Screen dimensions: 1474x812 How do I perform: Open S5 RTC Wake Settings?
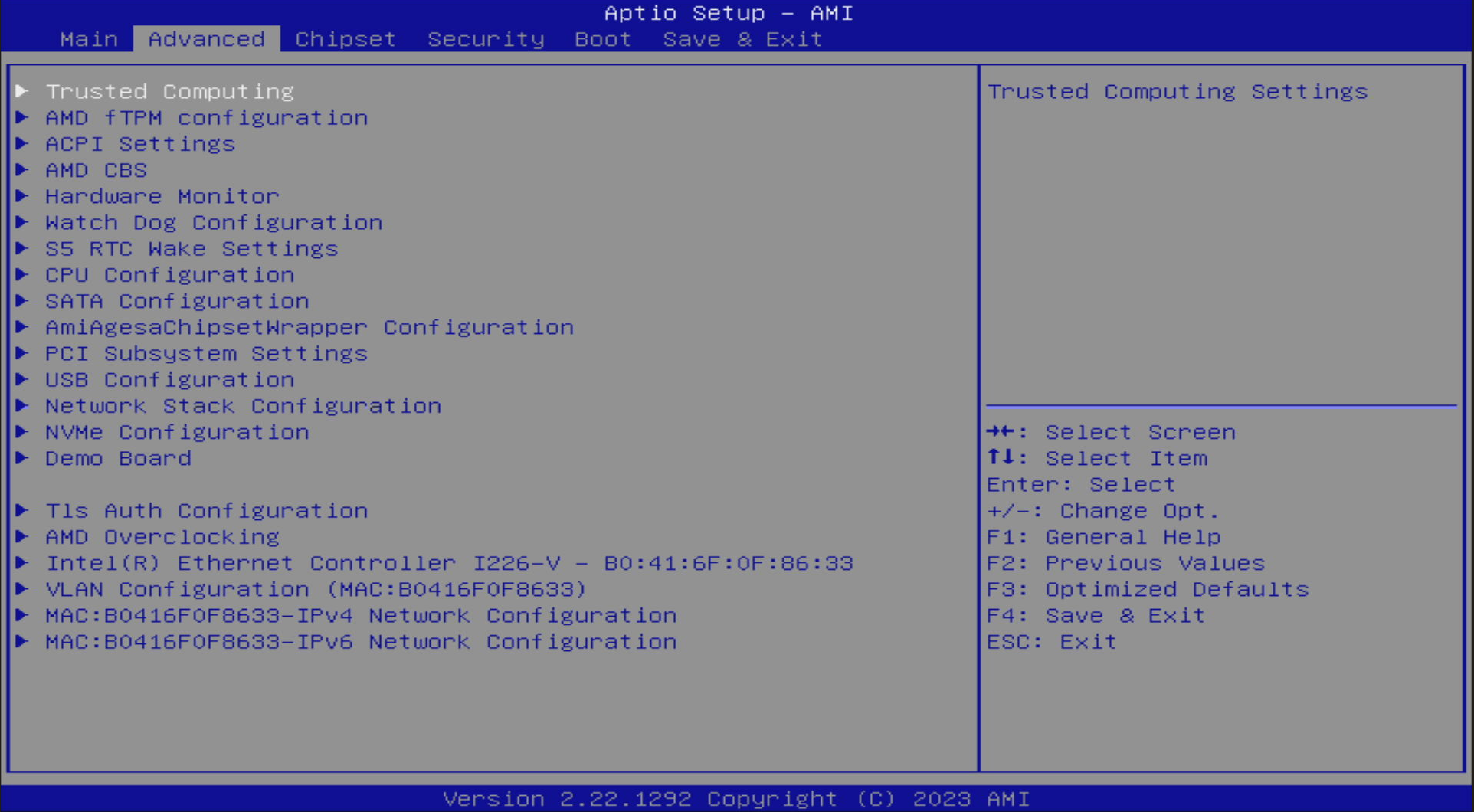tap(192, 249)
